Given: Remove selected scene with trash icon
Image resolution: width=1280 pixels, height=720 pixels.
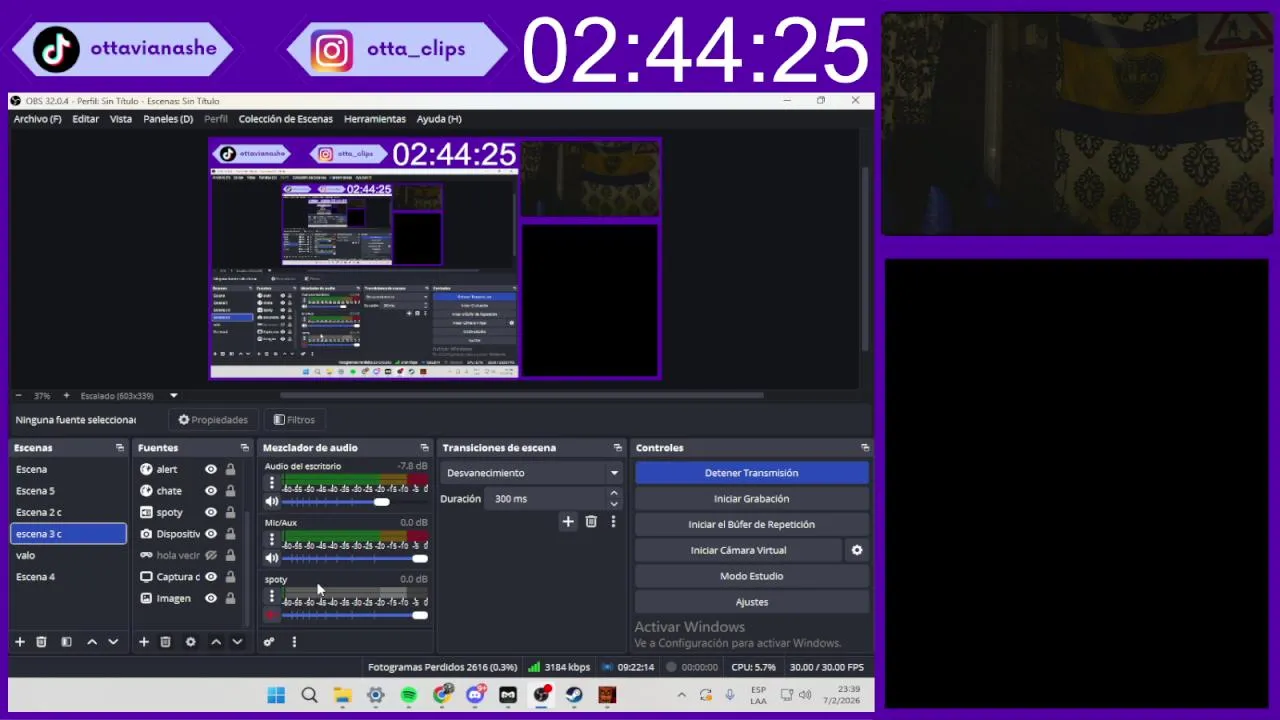Looking at the screenshot, I should (41, 642).
